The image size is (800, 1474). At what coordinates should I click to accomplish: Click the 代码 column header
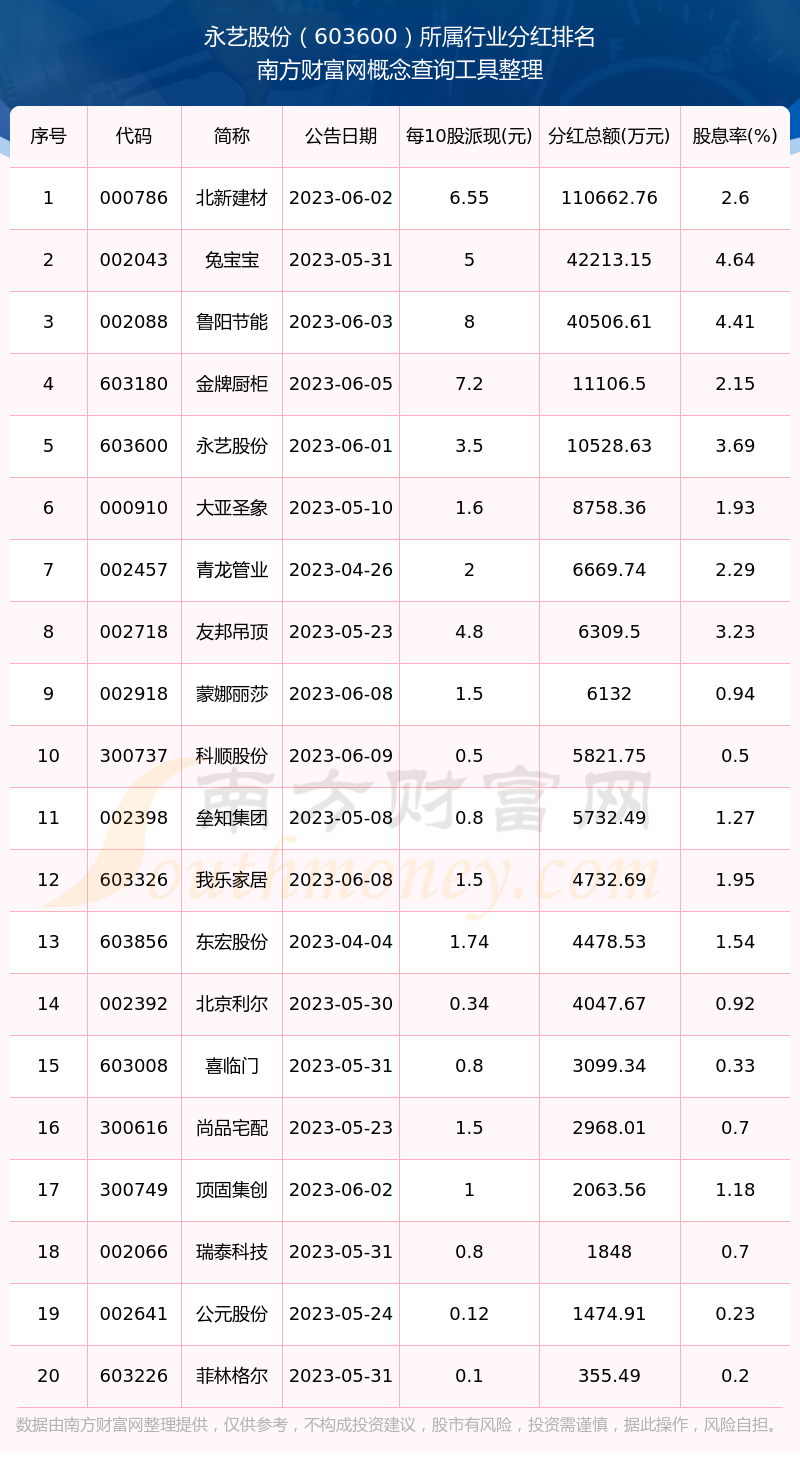tap(134, 136)
